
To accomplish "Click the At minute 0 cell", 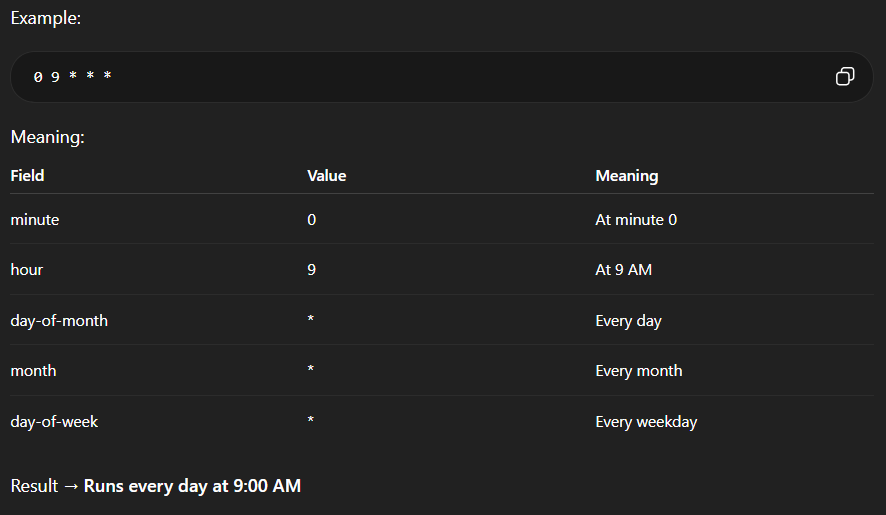I will pyautogui.click(x=636, y=220).
